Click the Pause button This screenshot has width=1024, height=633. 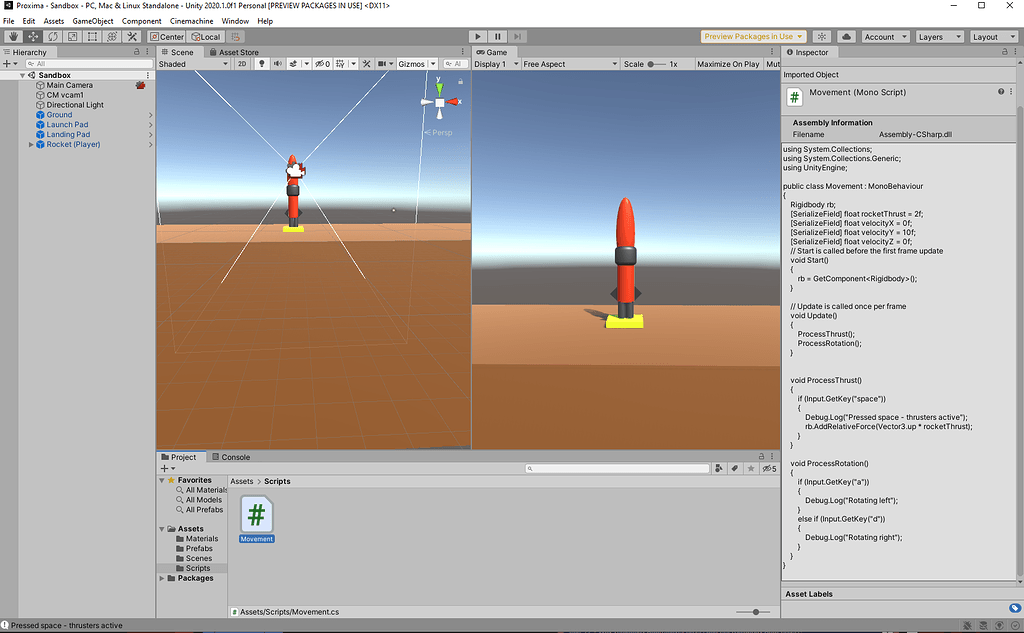pyautogui.click(x=497, y=37)
